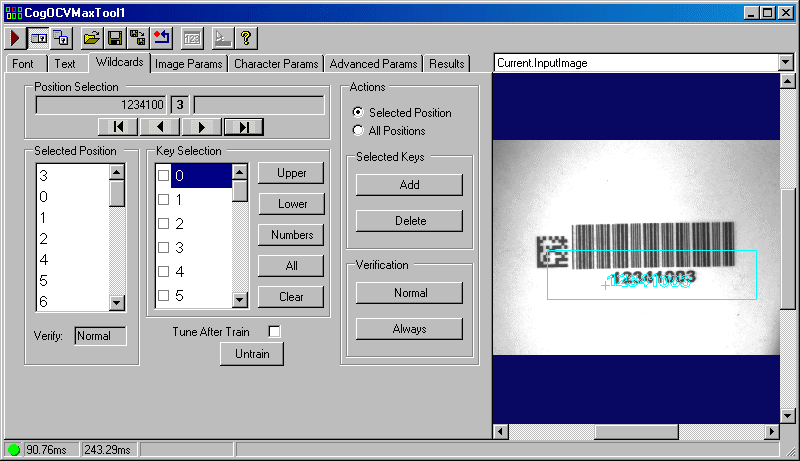Click Selected Position list scroll down arrow

117,302
